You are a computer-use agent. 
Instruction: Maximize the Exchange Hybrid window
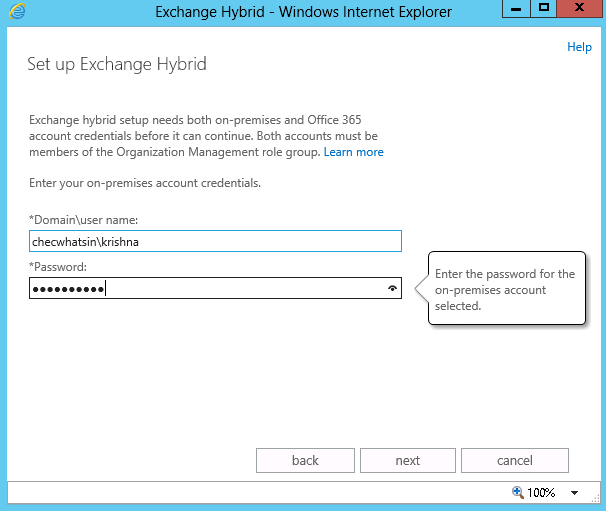544,9
